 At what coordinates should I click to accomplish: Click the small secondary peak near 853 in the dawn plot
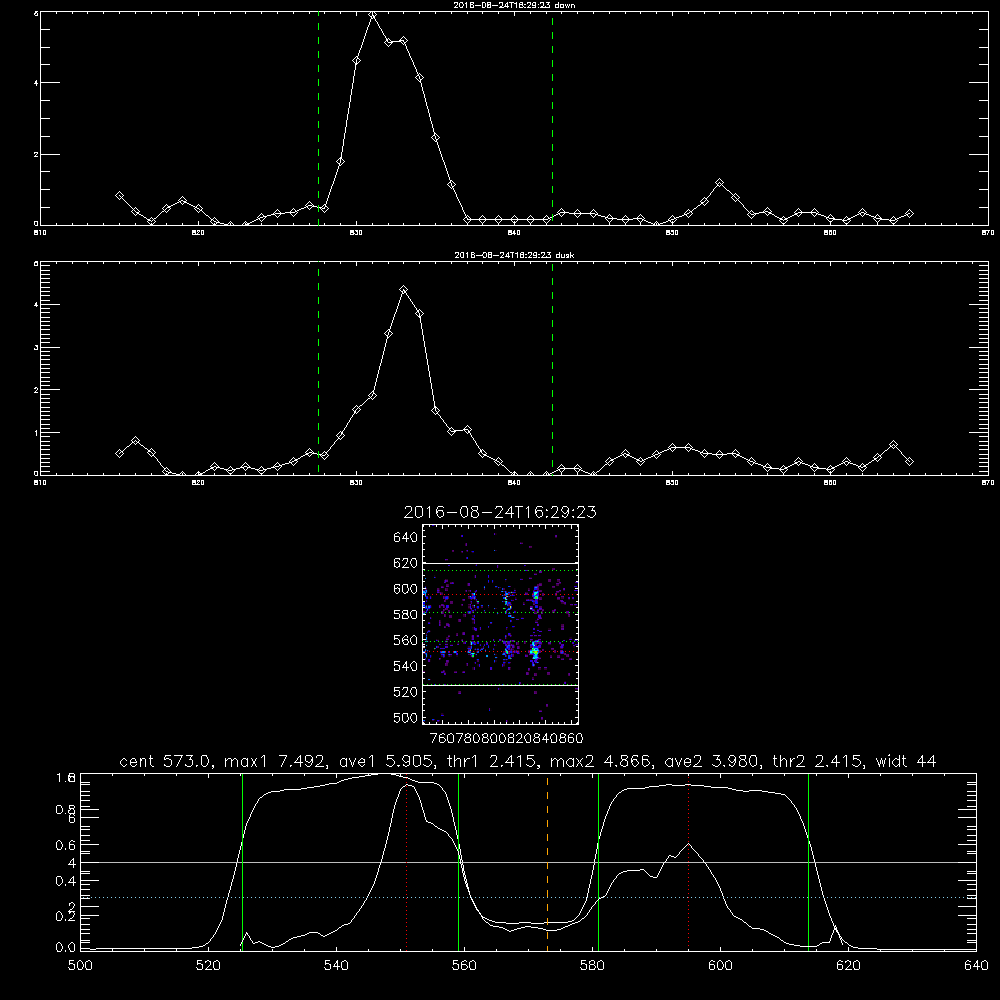(x=719, y=182)
